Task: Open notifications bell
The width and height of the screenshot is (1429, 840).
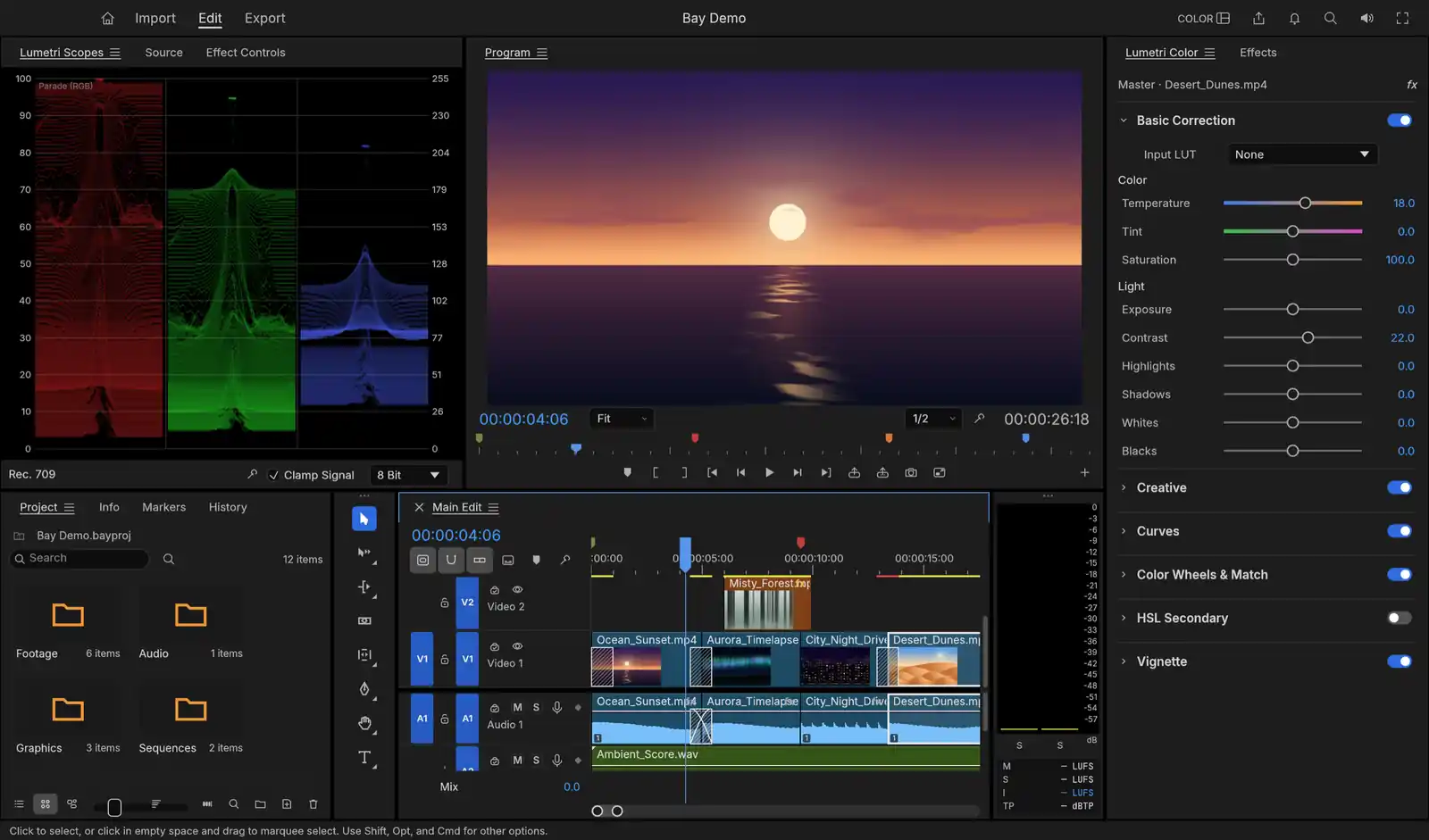Action: tap(1294, 18)
